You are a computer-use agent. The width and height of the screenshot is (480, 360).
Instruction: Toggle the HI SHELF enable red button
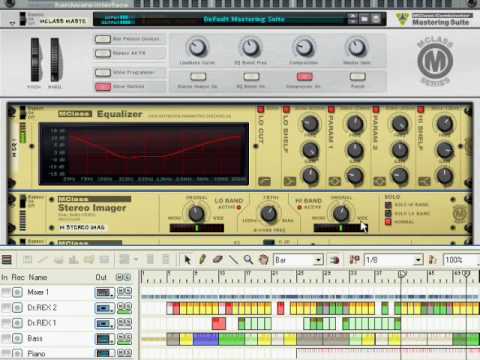[420, 109]
